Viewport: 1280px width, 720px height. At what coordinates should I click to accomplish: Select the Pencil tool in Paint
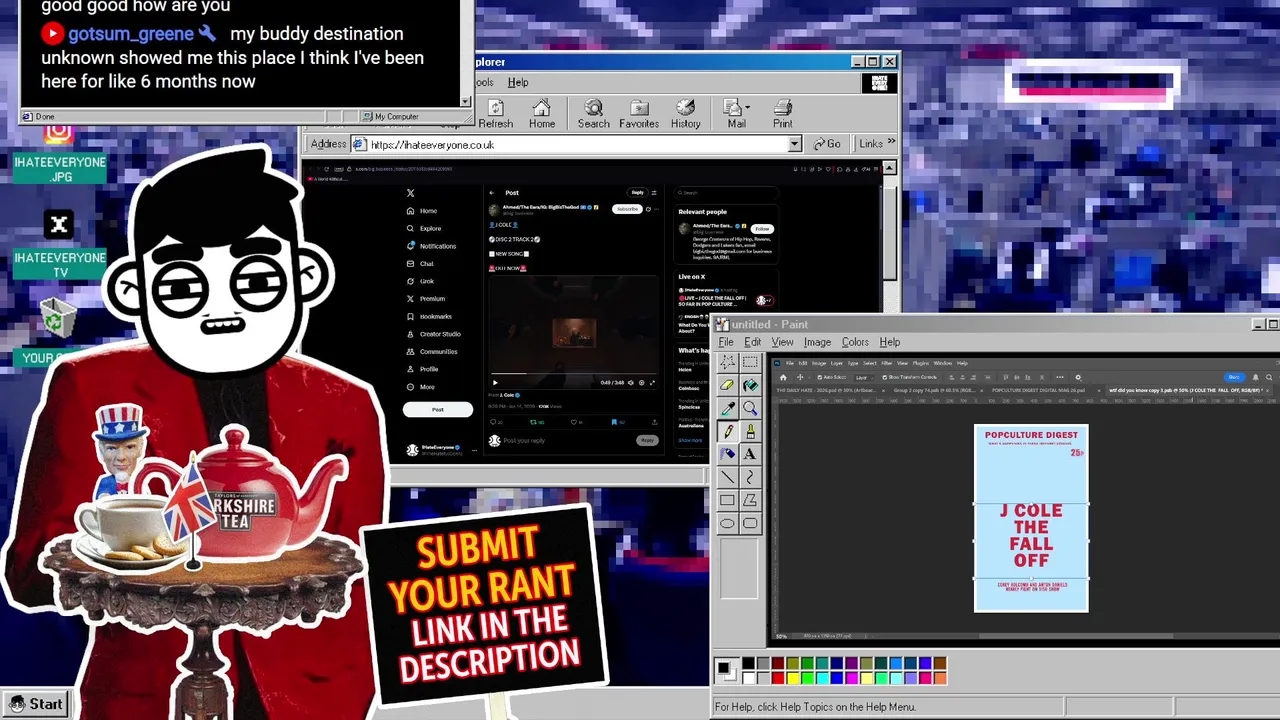pos(727,431)
